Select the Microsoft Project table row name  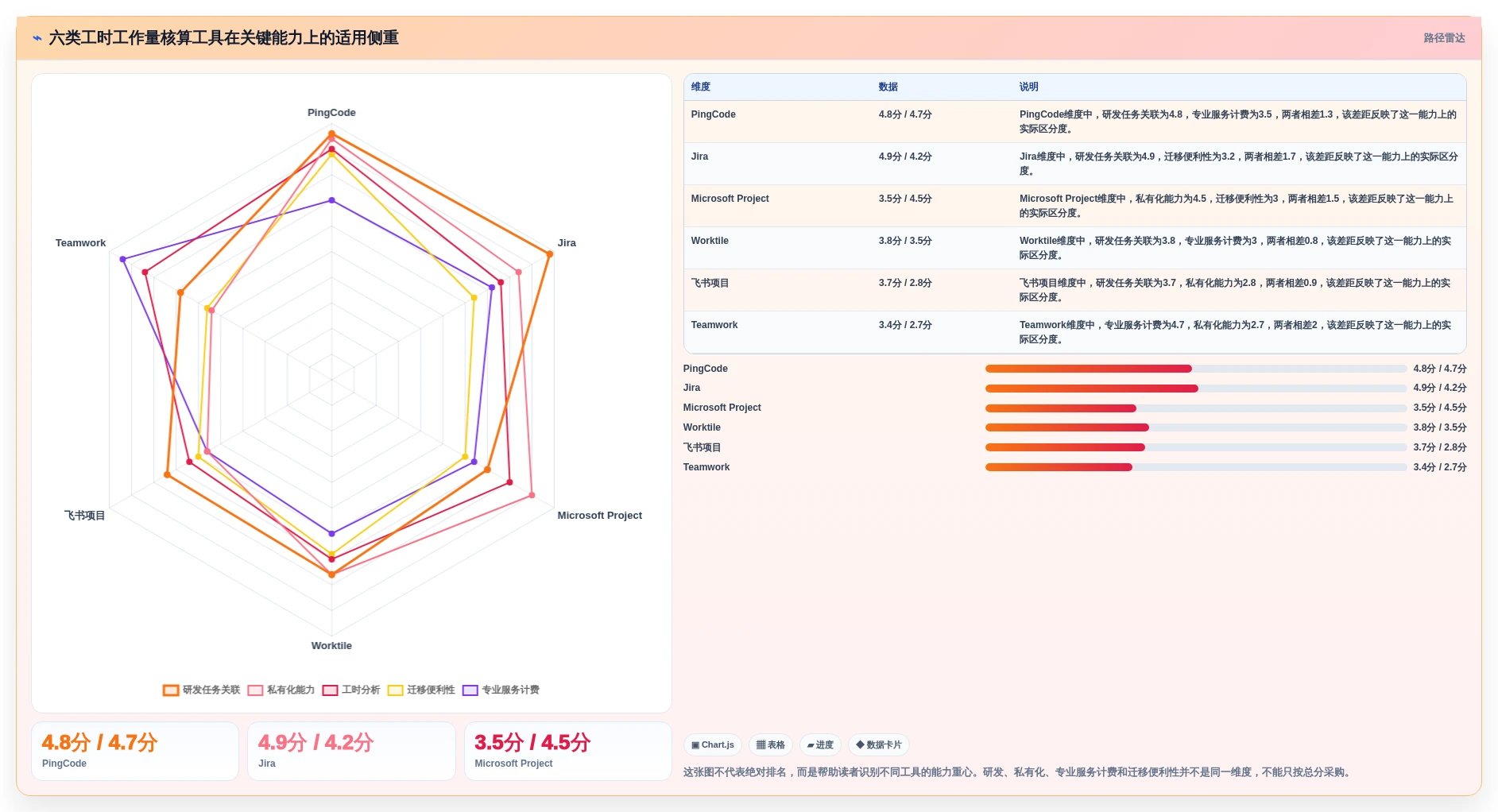click(730, 199)
